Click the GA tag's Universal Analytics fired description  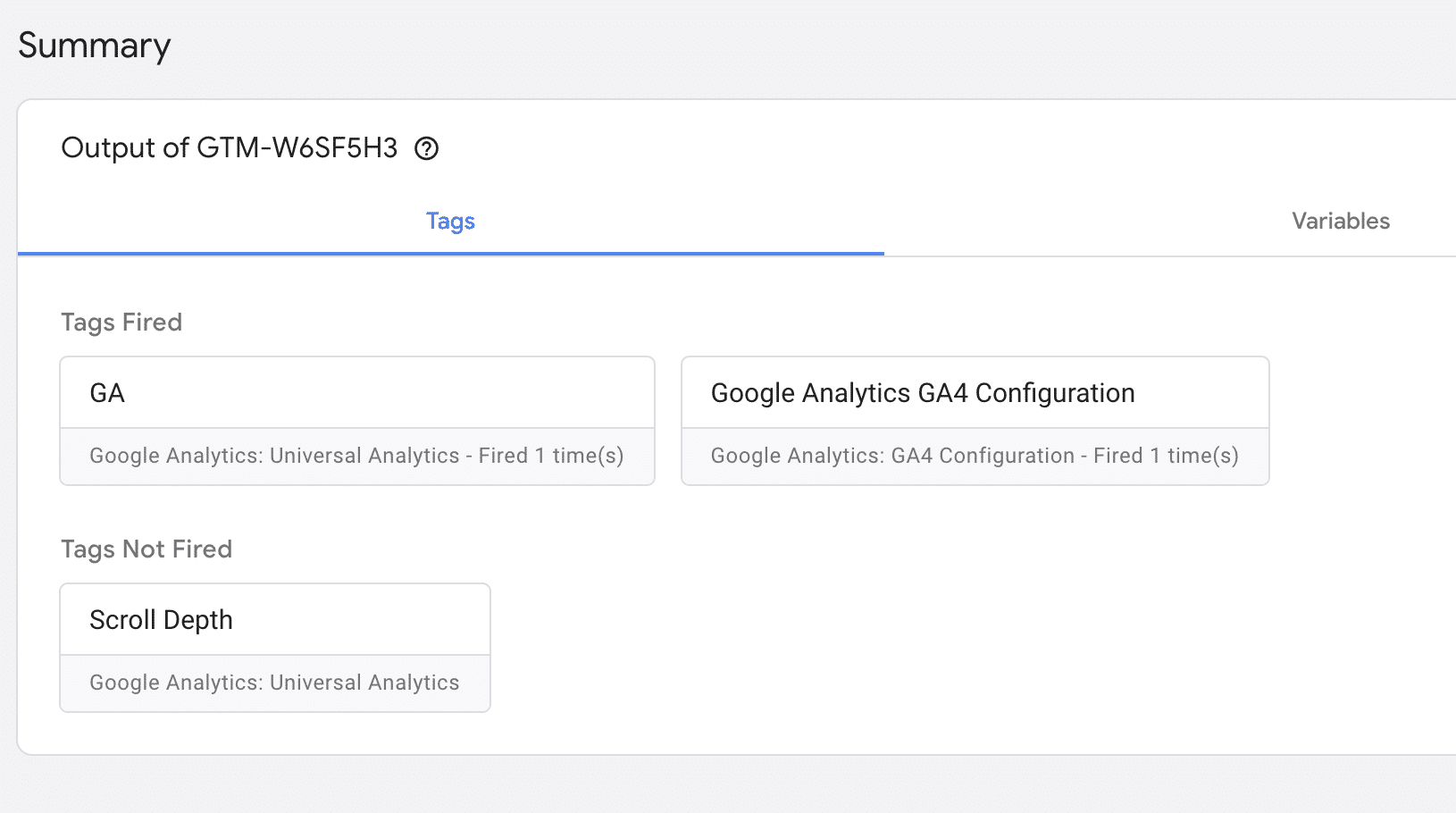pyautogui.click(x=275, y=456)
